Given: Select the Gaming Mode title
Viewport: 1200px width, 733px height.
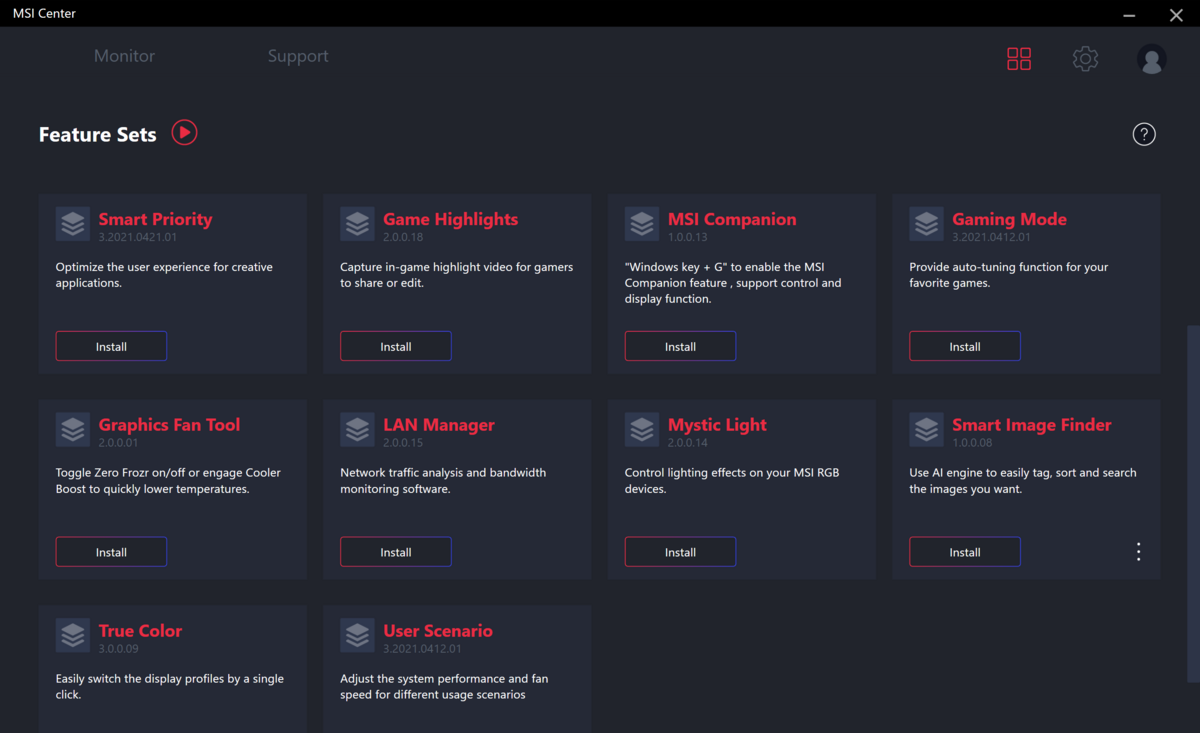Looking at the screenshot, I should click(x=1009, y=219).
